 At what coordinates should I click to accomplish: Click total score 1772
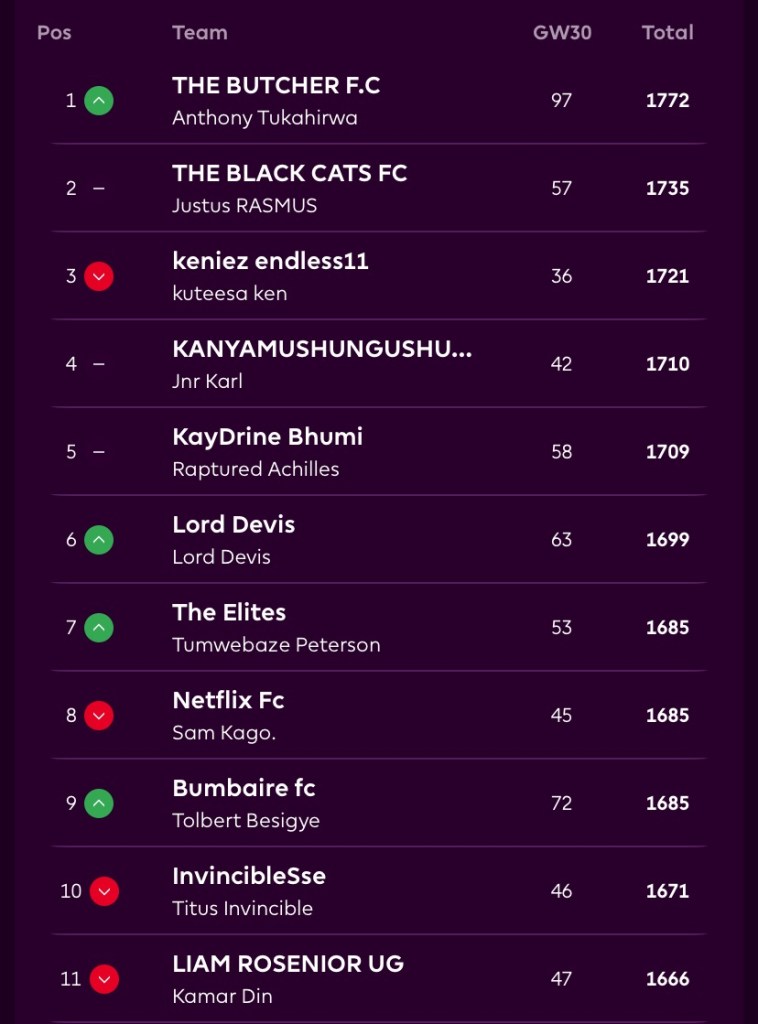pyautogui.click(x=667, y=100)
